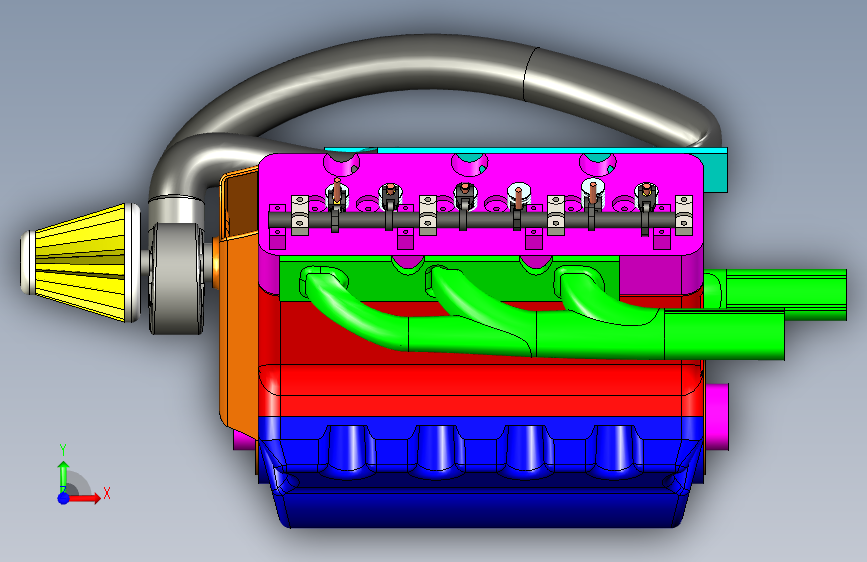
Task: Click the blue Z axis dot of triad
Action: point(64,498)
